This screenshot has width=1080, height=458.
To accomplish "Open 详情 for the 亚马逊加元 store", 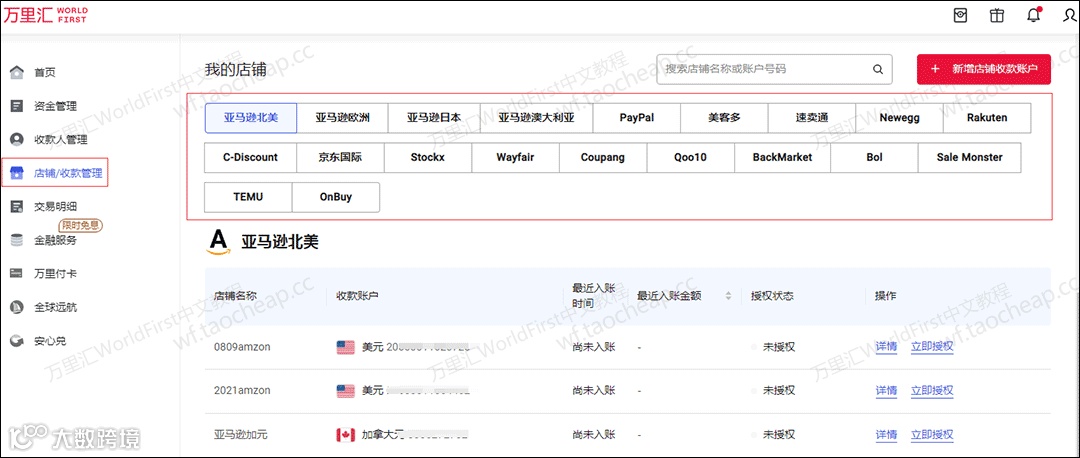I will [x=886, y=435].
